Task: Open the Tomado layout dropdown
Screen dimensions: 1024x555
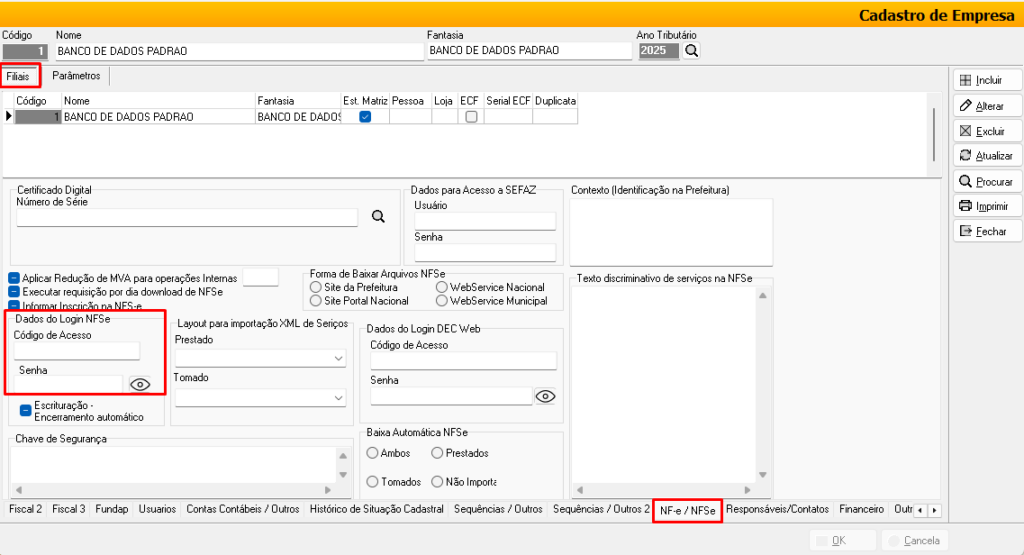Action: [260, 397]
